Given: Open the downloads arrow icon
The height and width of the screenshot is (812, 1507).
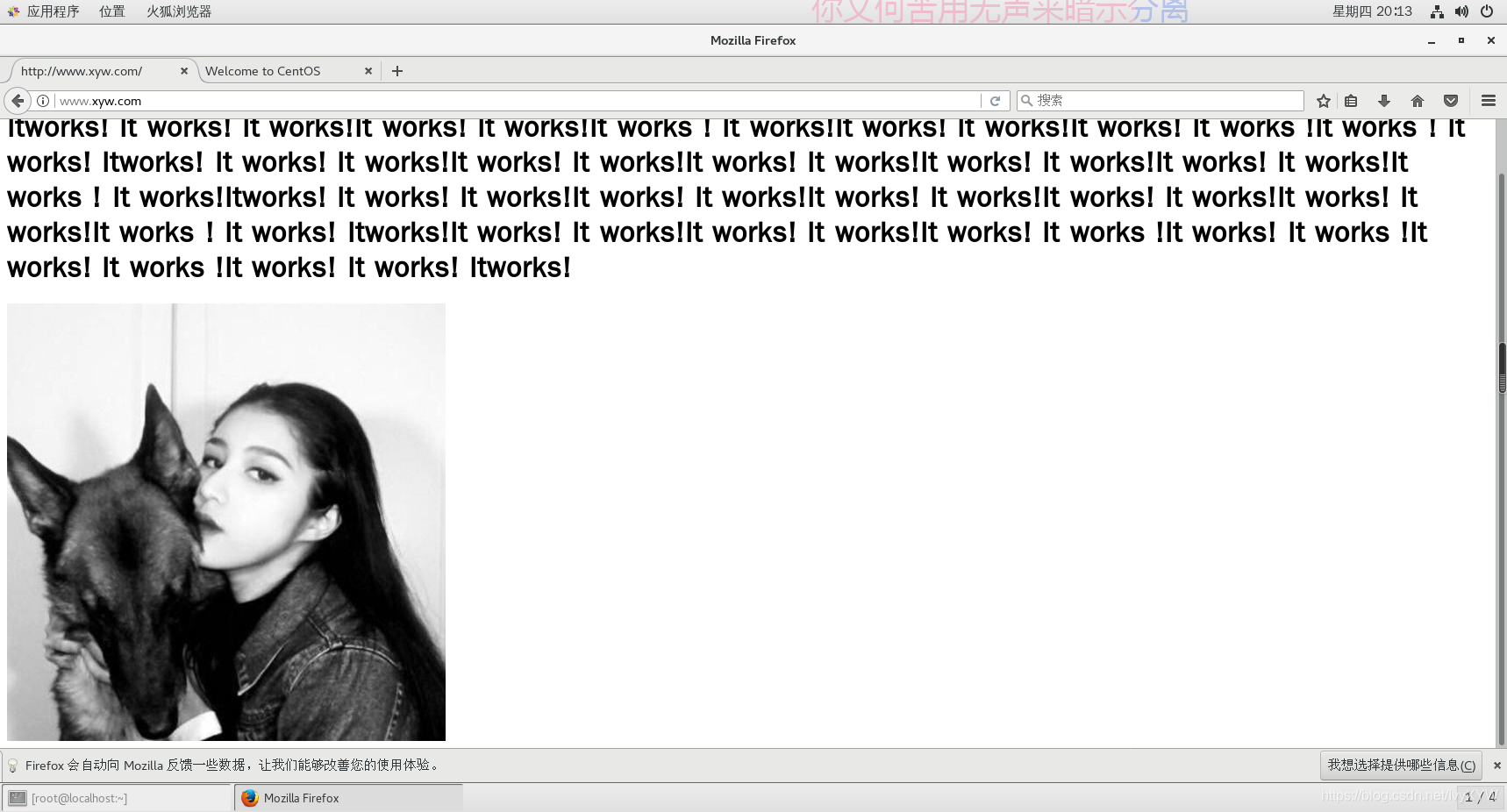Looking at the screenshot, I should pyautogui.click(x=1384, y=101).
